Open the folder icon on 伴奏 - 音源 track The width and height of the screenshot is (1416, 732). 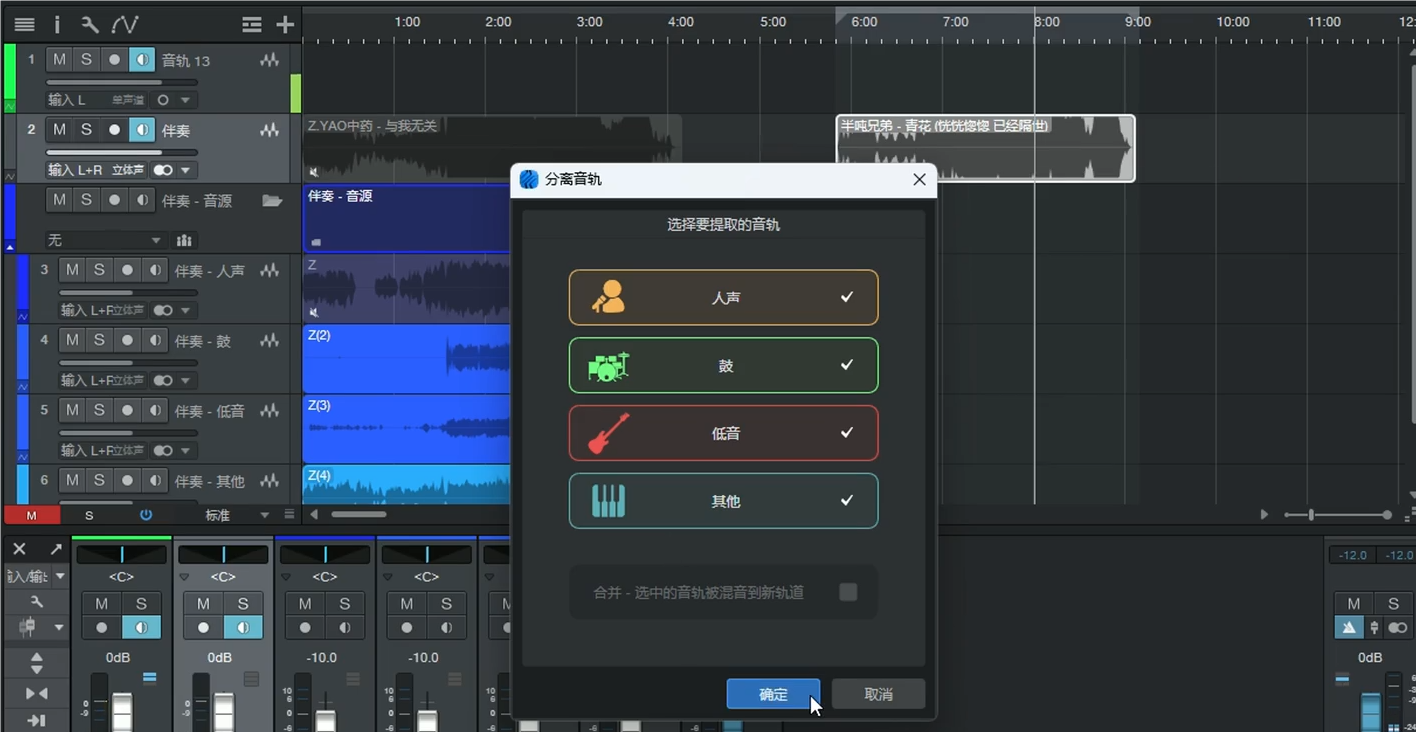272,200
